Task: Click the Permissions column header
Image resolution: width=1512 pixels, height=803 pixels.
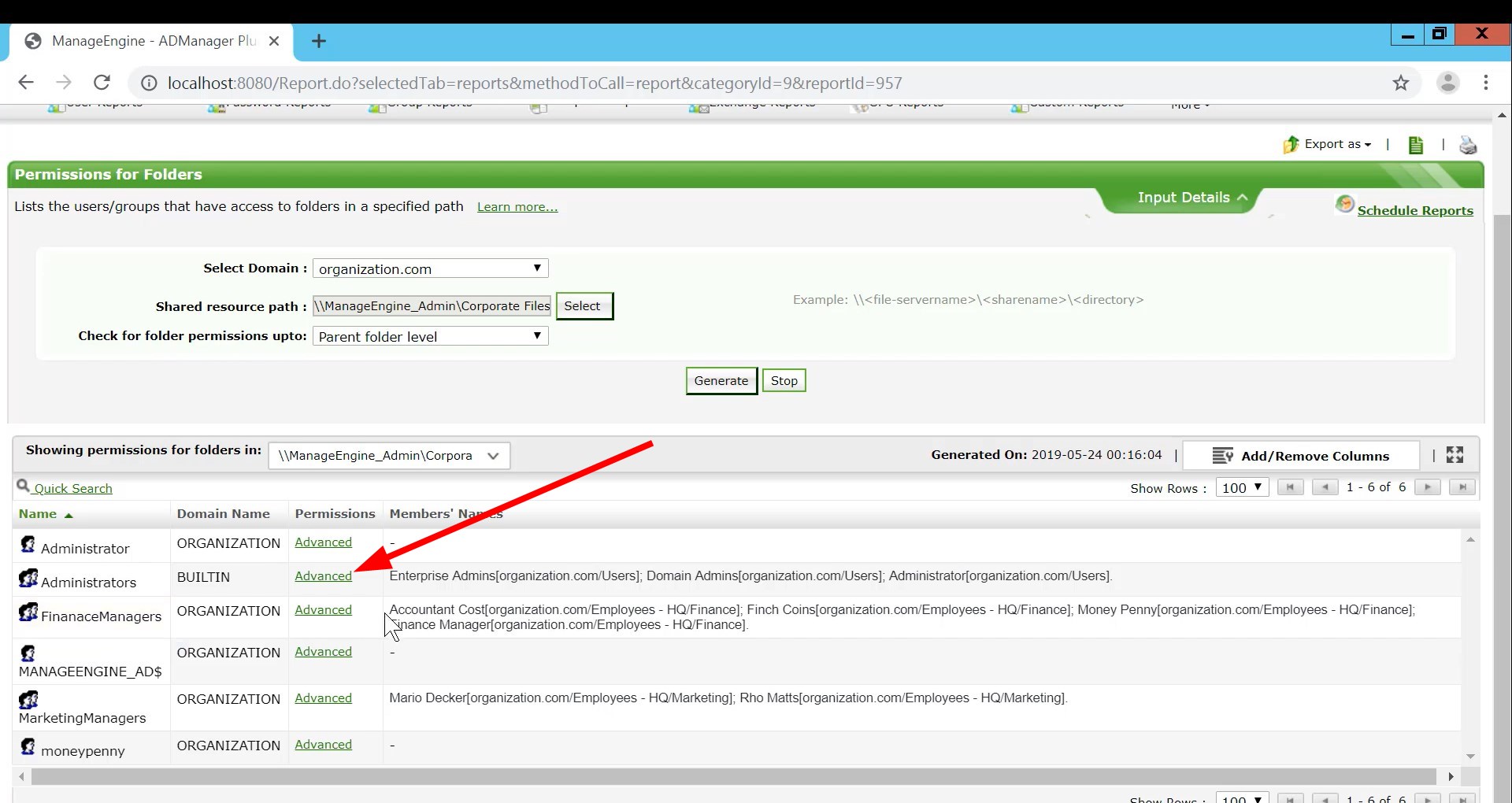Action: (335, 514)
